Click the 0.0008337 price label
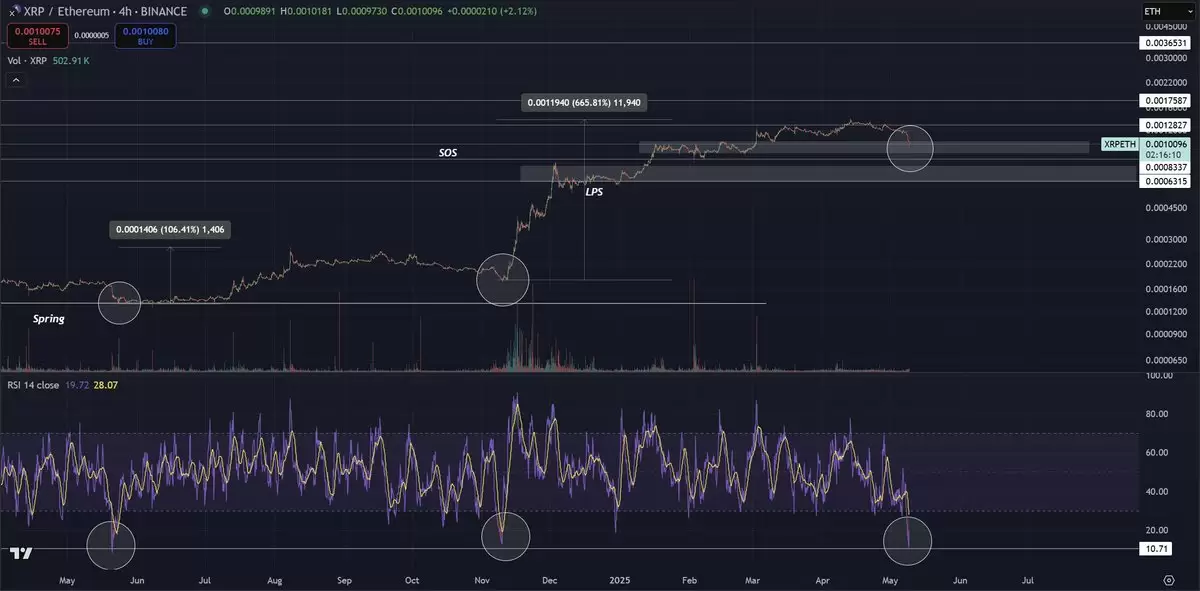 click(1165, 168)
